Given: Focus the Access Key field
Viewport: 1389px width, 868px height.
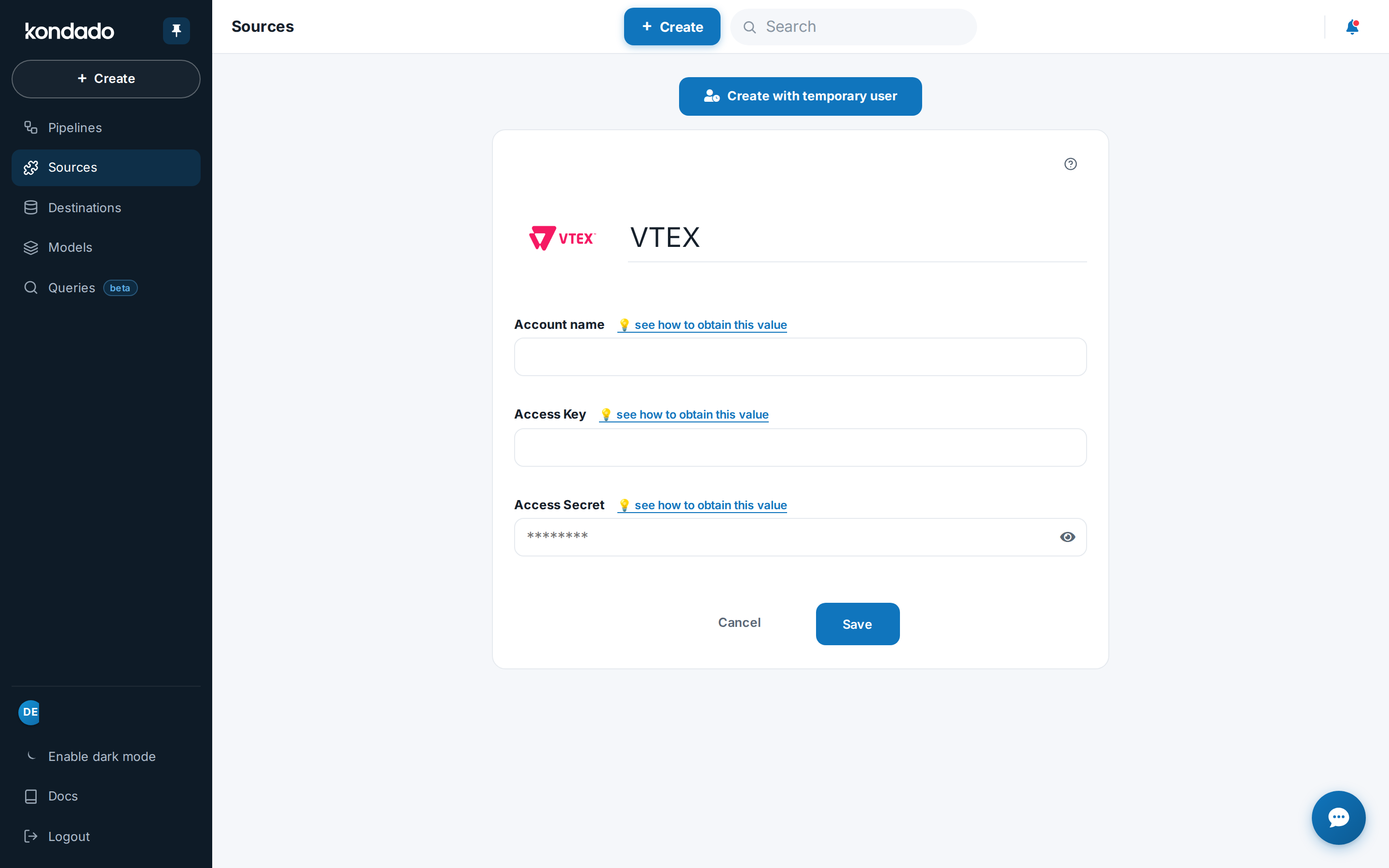Looking at the screenshot, I should tap(800, 448).
